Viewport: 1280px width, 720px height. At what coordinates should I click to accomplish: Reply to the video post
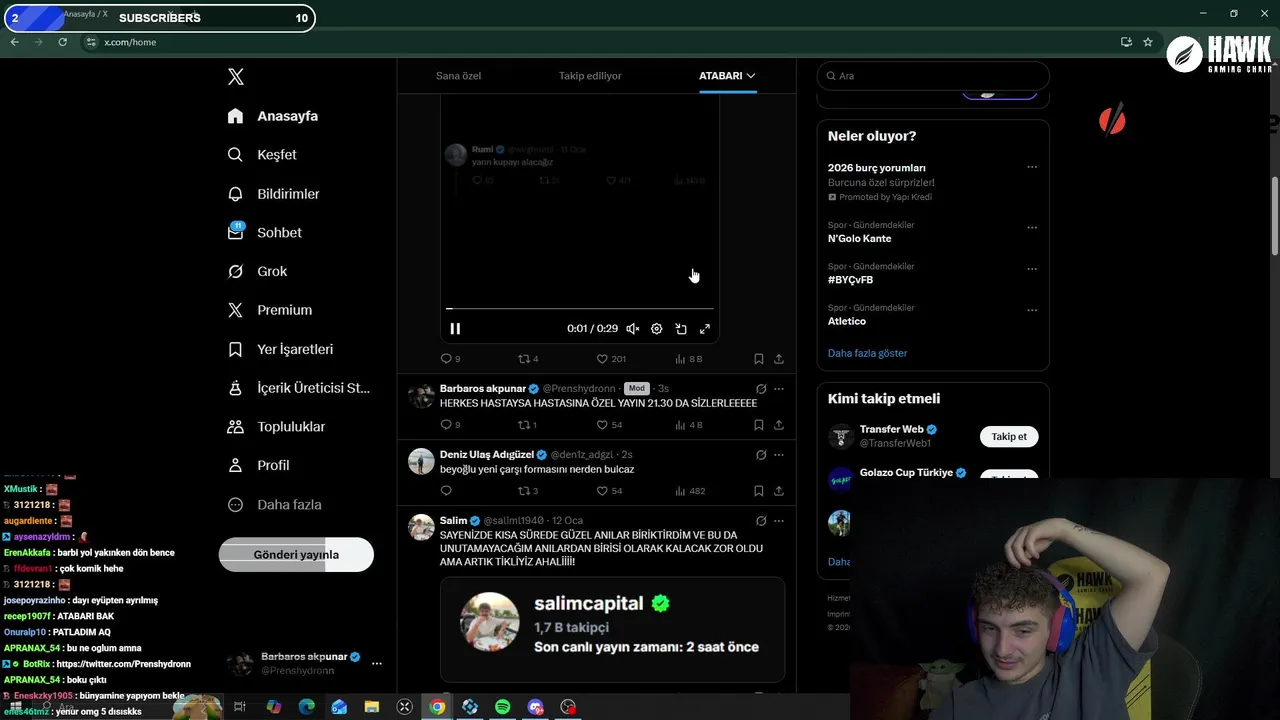(x=450, y=359)
